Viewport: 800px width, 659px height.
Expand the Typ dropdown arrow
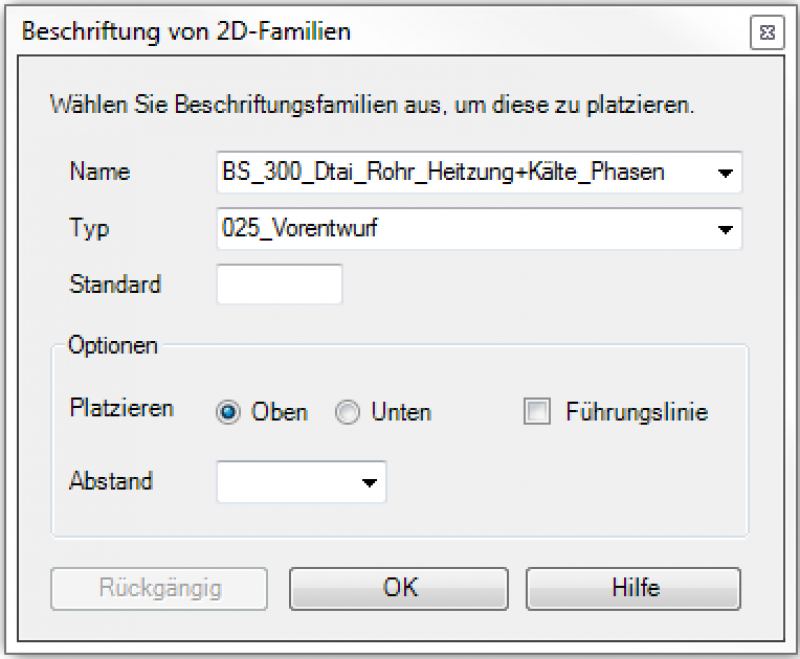725,229
